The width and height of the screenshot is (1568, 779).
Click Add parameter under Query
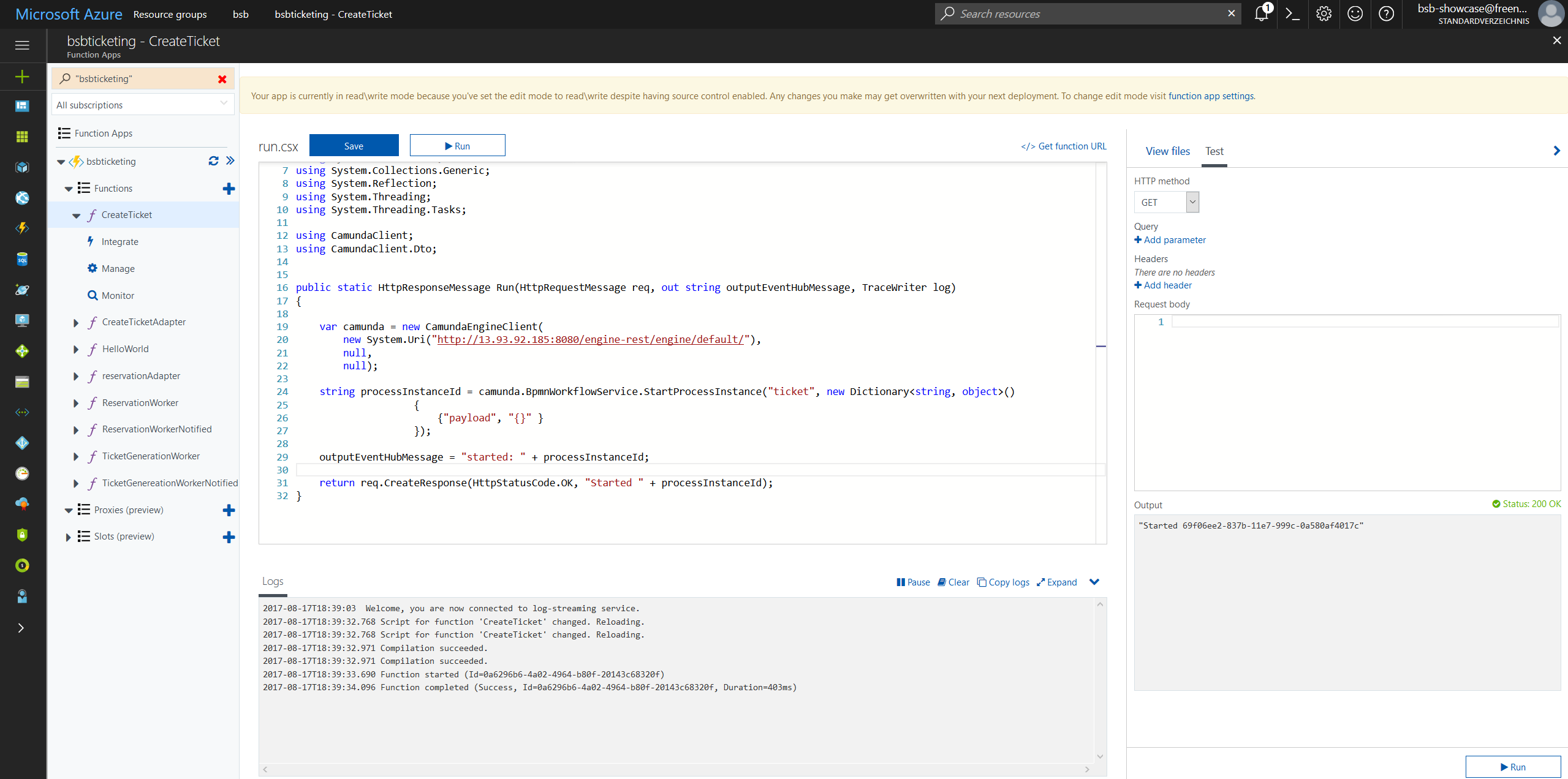(1170, 240)
